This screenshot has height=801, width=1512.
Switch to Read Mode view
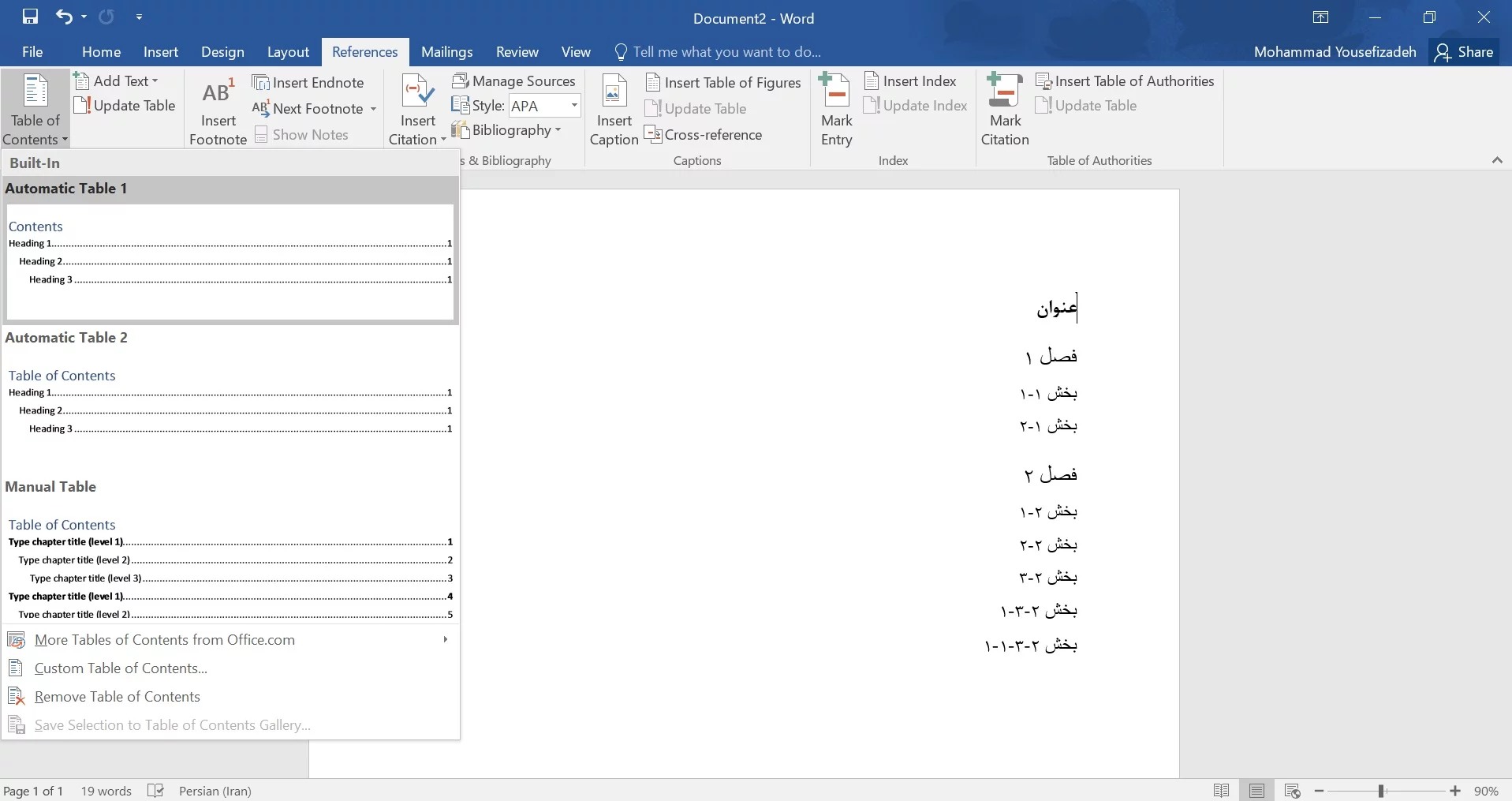(1221, 791)
